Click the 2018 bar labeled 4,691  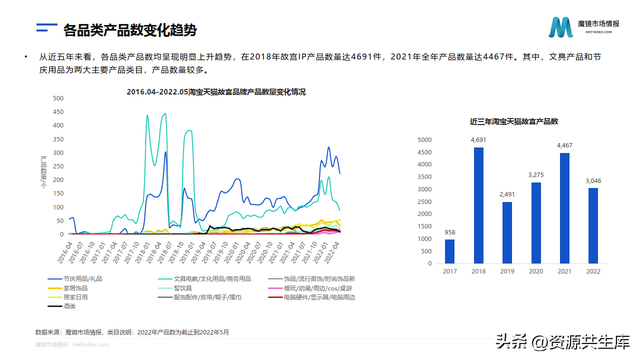(478, 205)
